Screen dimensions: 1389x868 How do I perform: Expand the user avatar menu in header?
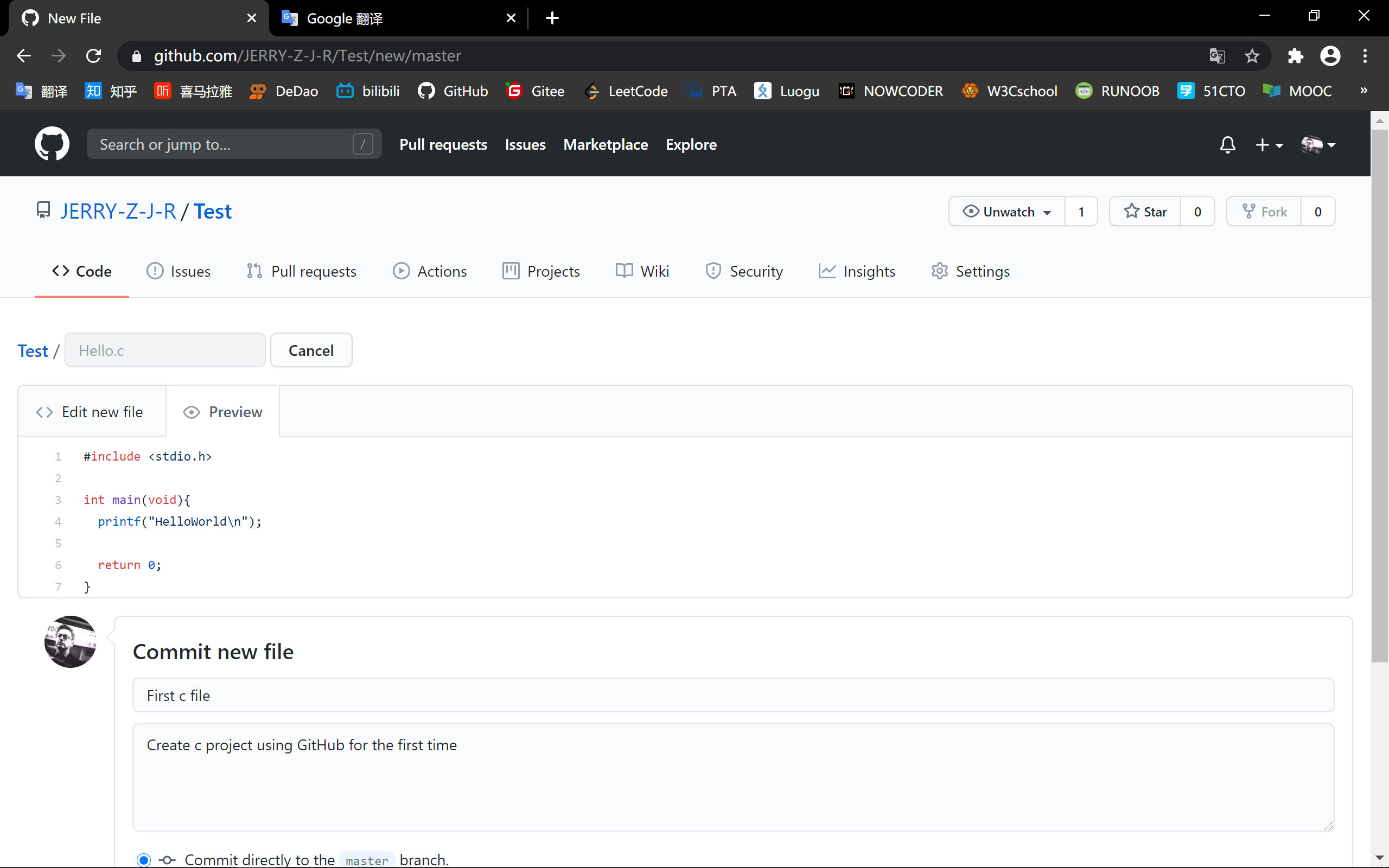(1318, 145)
